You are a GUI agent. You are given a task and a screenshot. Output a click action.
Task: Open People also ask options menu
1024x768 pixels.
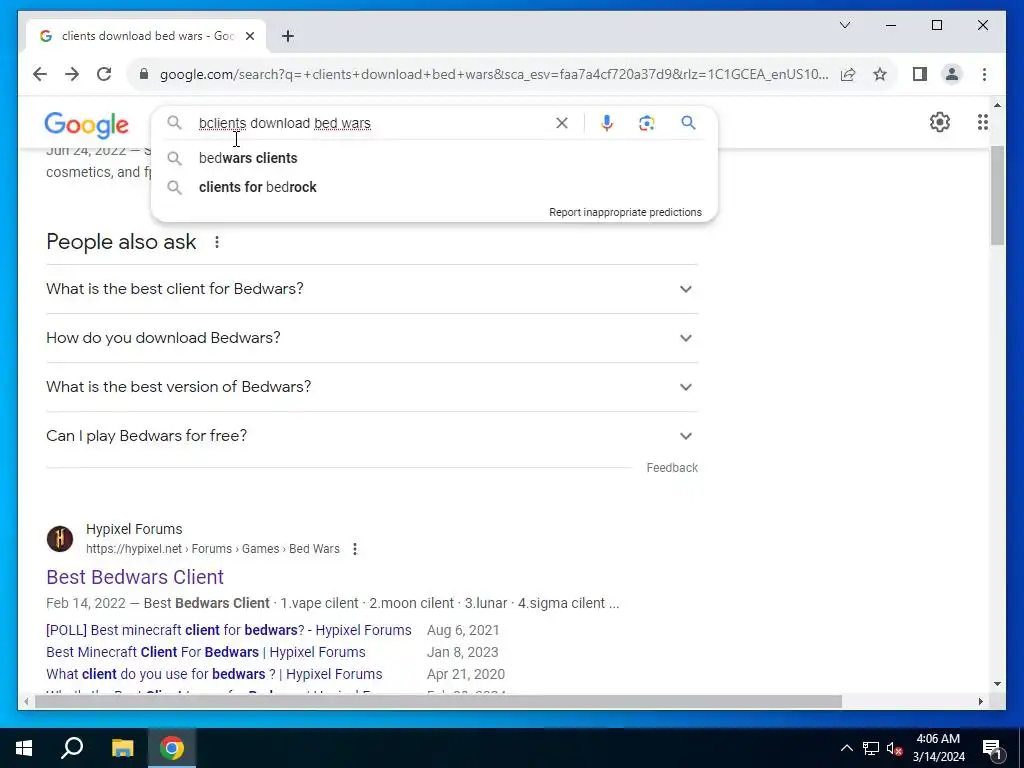[x=216, y=242]
